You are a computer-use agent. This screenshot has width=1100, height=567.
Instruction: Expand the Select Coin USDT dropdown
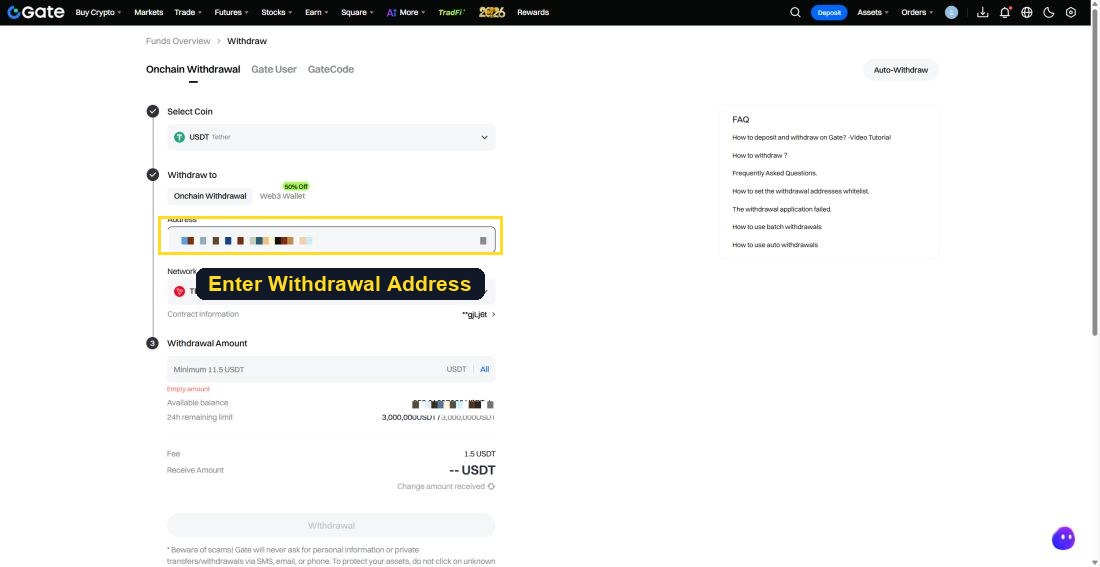[x=331, y=138]
